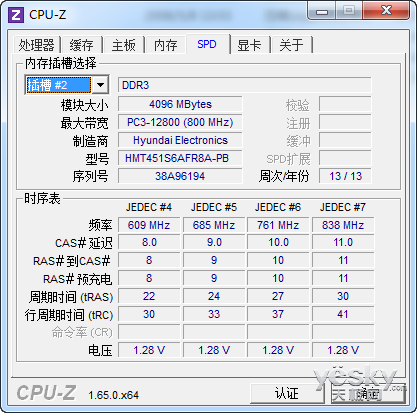Screen dimensions: 417x413
Task: Open the 处理器 tab
Action: 36,45
